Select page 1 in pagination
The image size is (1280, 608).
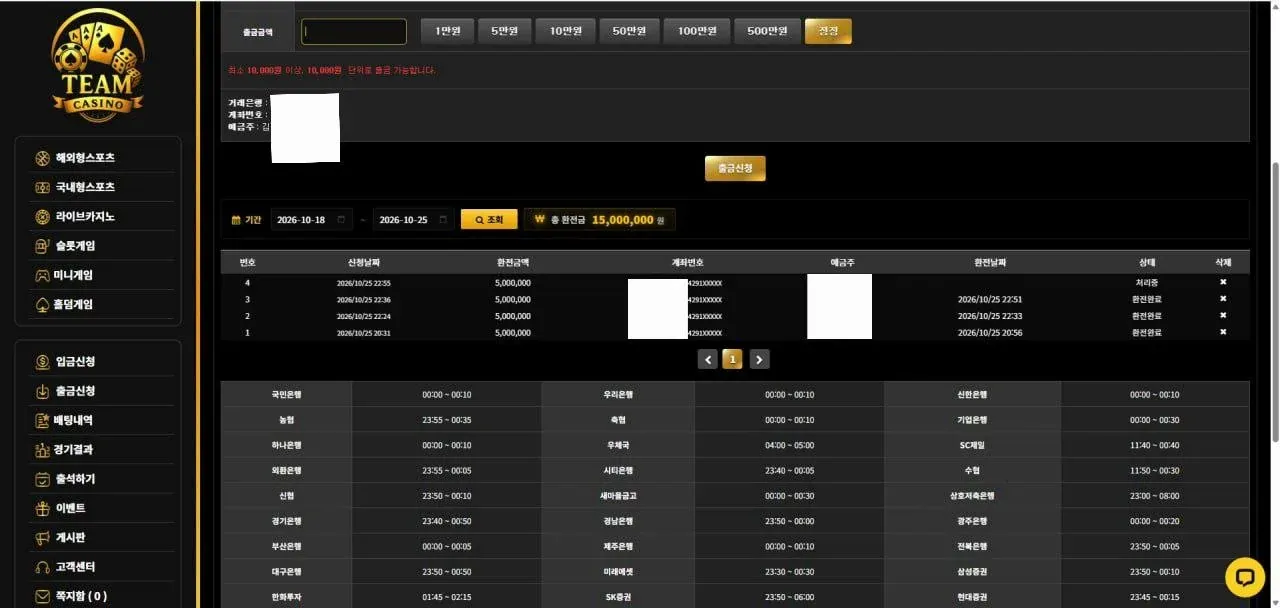[x=733, y=359]
